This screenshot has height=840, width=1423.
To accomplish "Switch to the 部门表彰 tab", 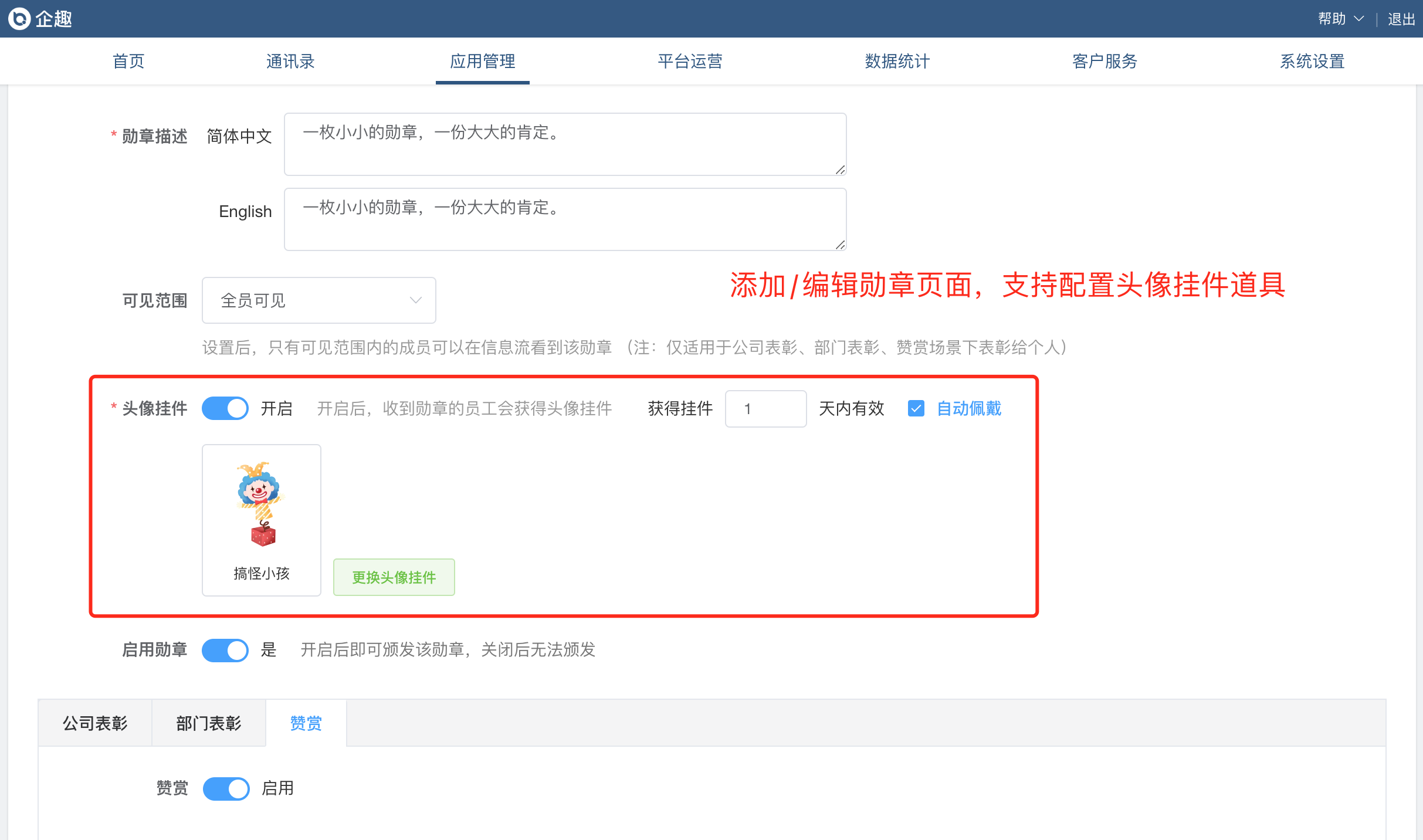I will pos(209,723).
